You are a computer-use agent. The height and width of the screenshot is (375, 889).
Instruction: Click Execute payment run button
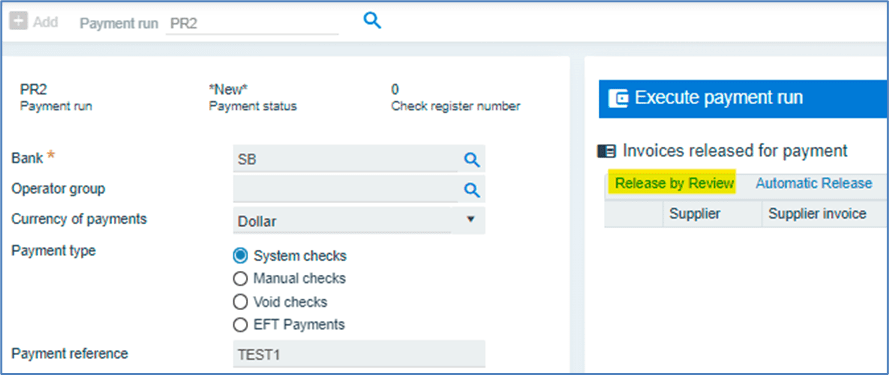pos(744,99)
